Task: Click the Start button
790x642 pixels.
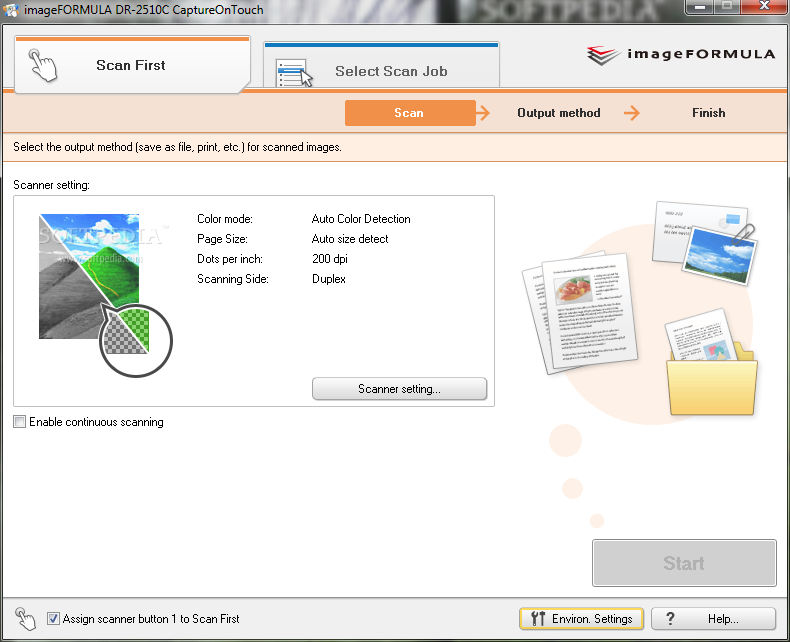Action: pos(684,563)
